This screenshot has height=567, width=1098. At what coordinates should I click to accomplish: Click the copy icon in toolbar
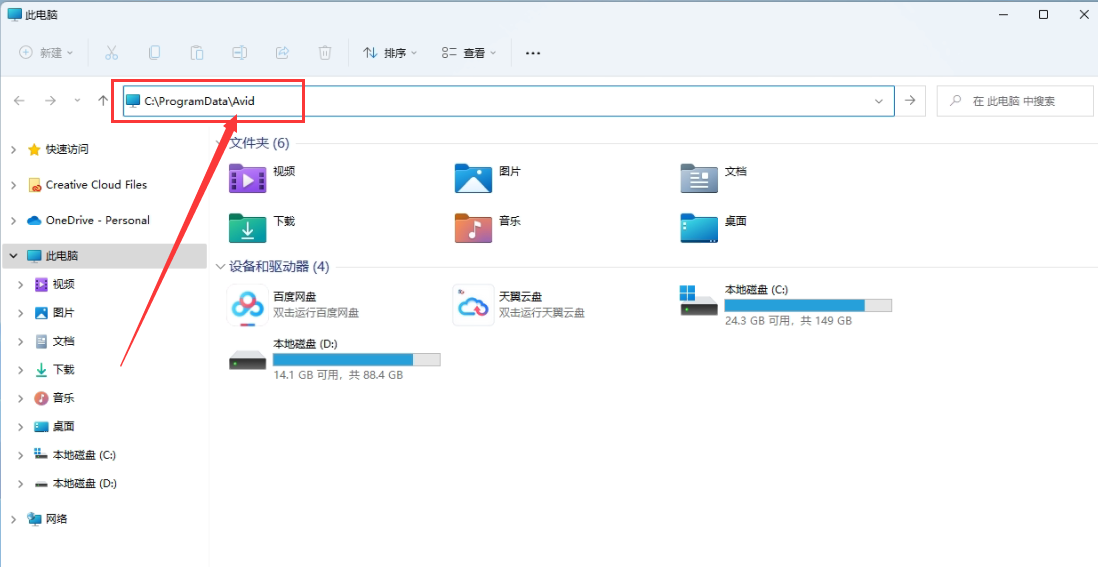155,52
